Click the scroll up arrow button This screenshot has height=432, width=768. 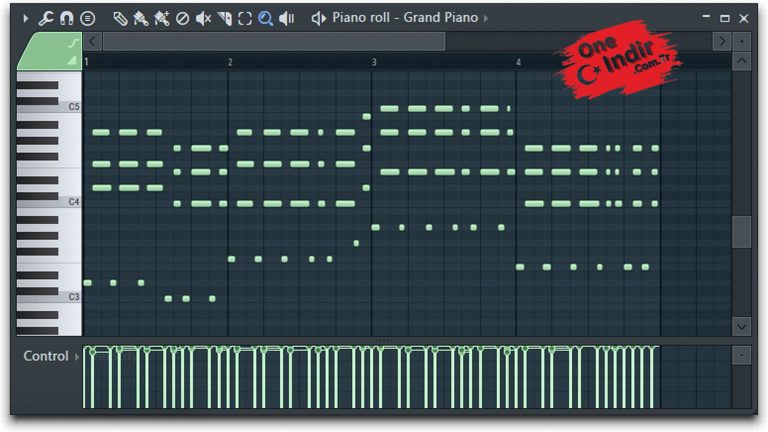742,62
